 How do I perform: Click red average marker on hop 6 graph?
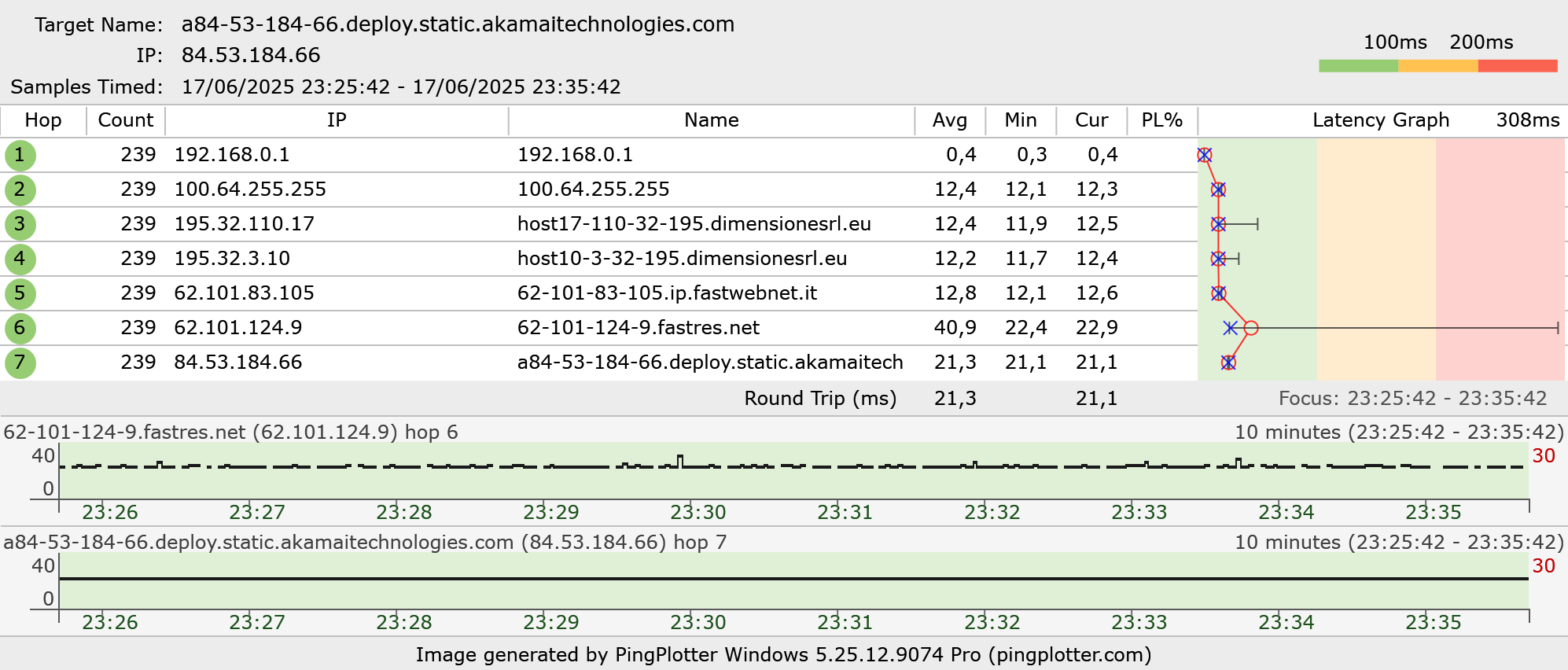(x=1251, y=328)
